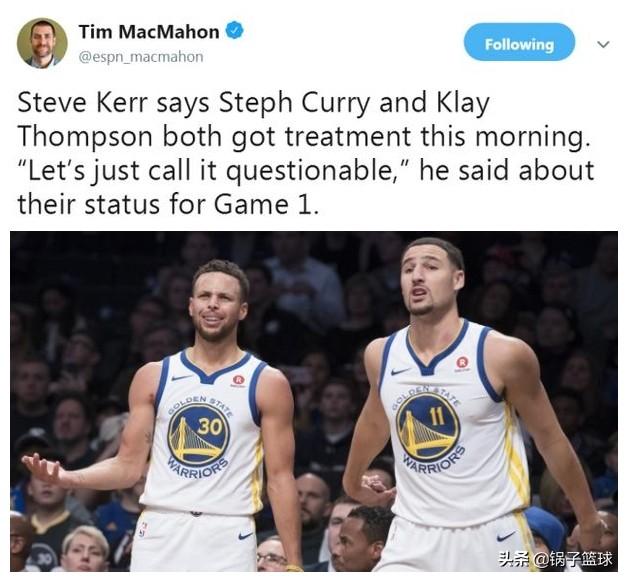Click the face of player number 11

(x=429, y=280)
